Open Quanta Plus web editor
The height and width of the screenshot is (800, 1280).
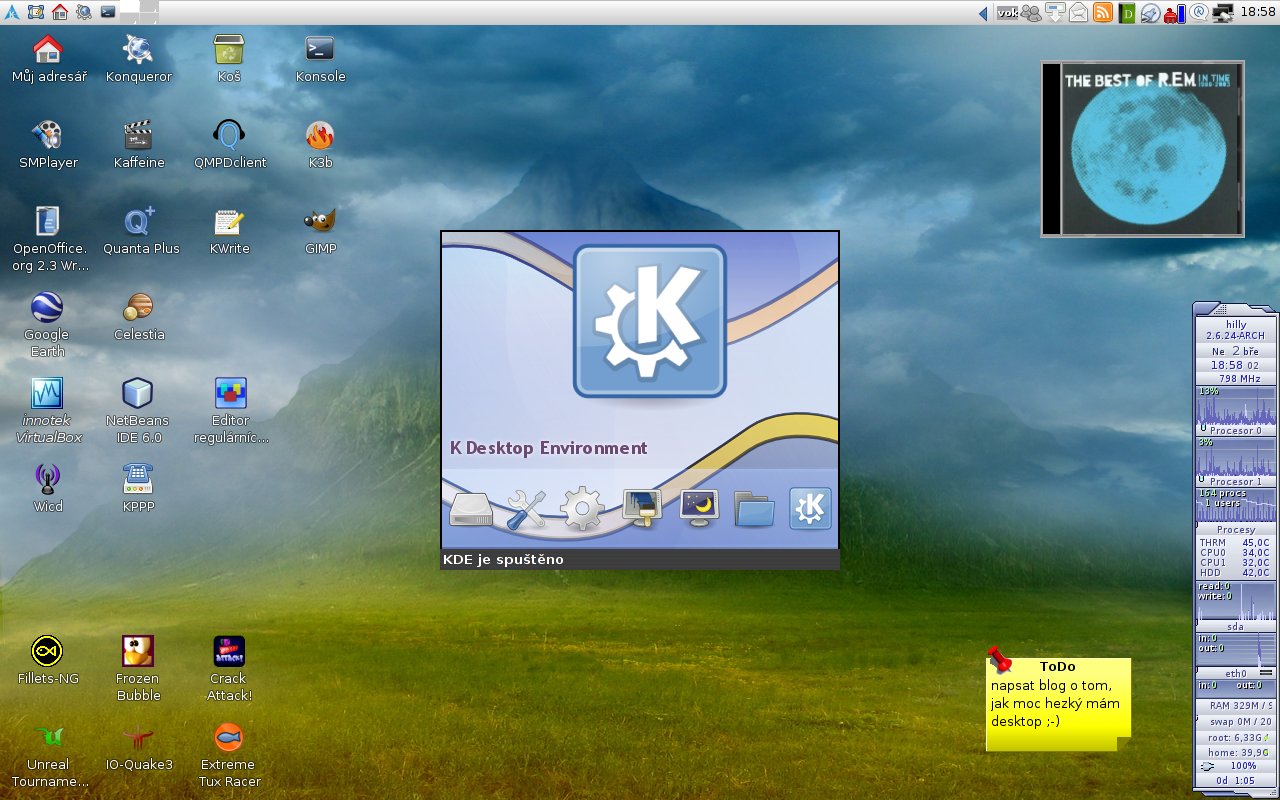(140, 230)
